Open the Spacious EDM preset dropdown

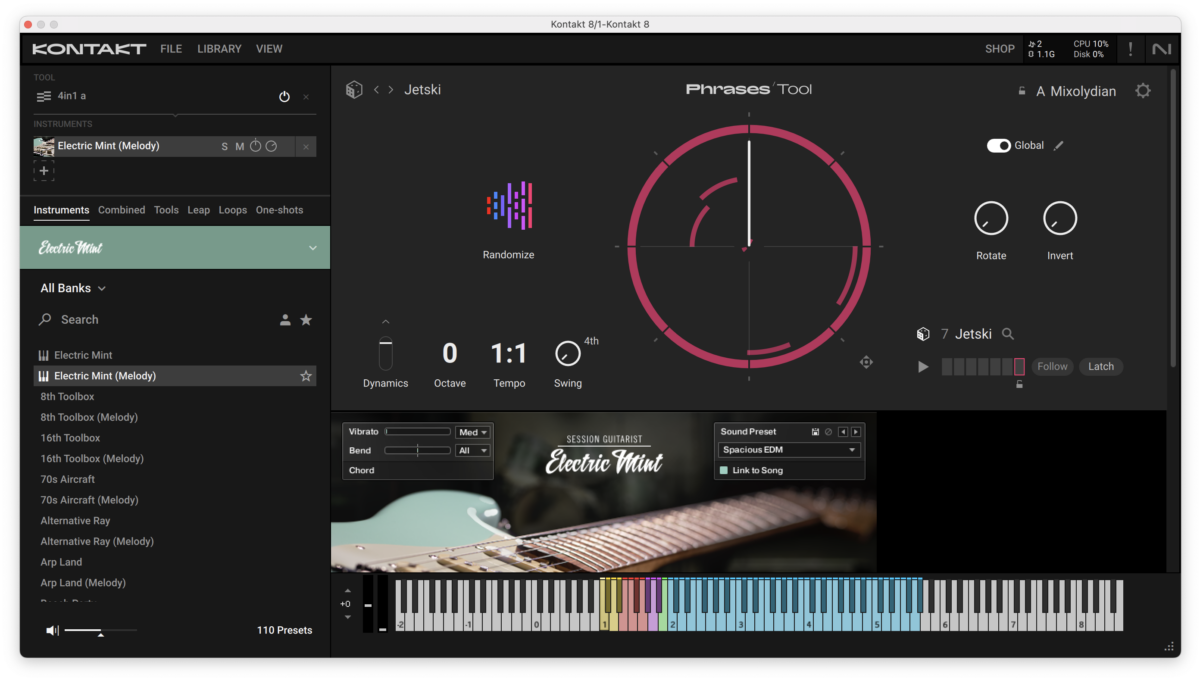coord(789,450)
